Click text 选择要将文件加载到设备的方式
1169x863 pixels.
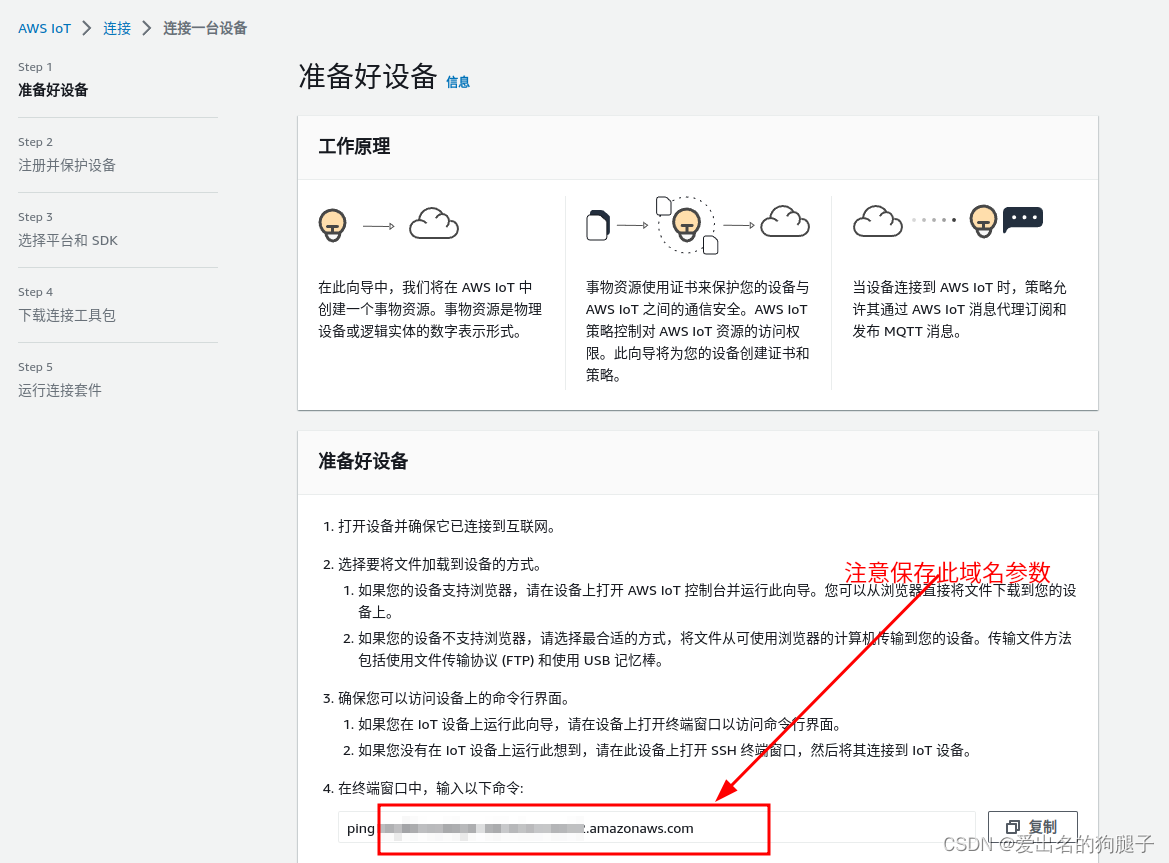[x=440, y=564]
